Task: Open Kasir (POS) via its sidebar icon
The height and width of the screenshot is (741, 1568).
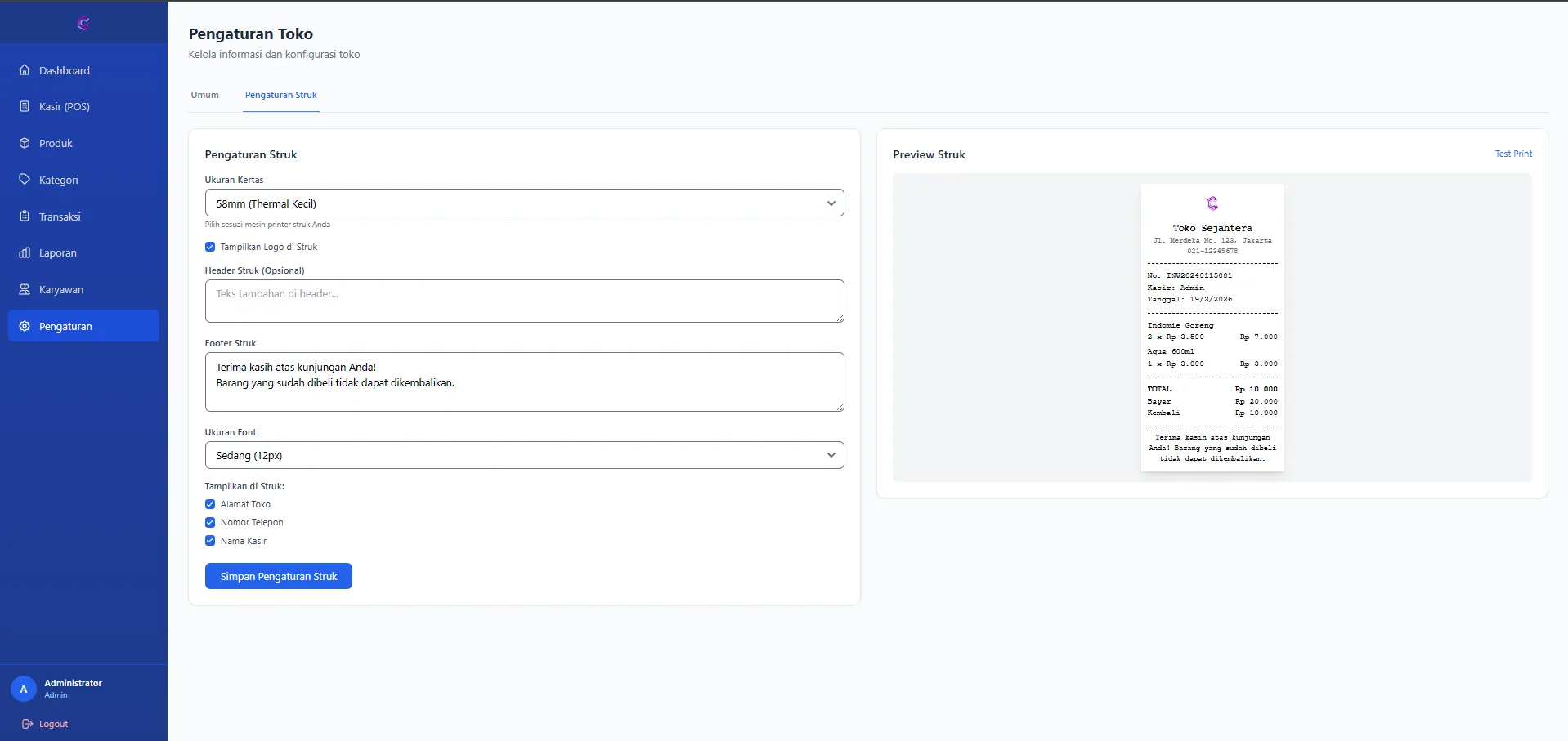Action: click(25, 106)
